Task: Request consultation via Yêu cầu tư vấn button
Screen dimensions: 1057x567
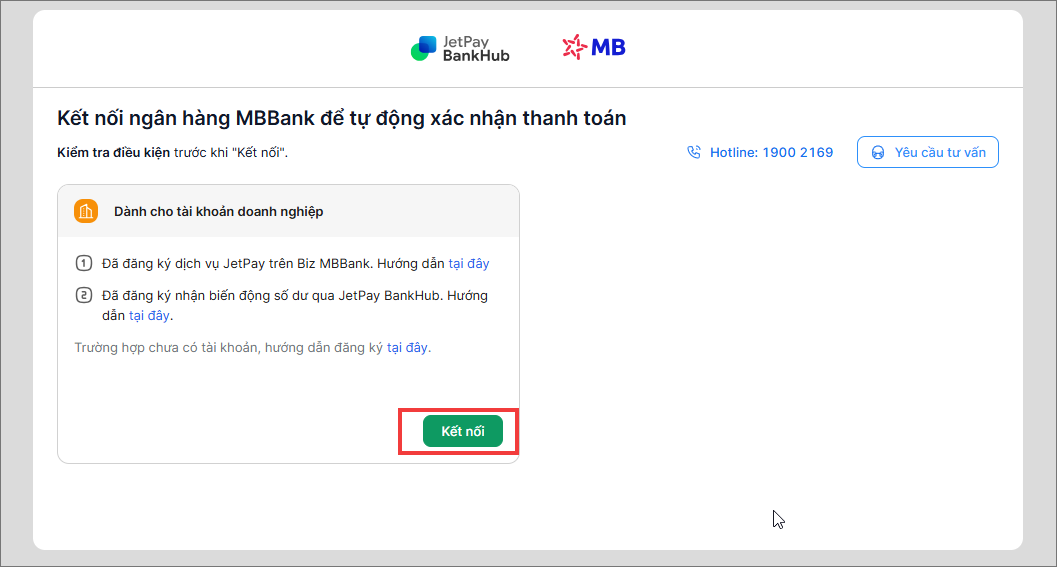Action: pyautogui.click(x=928, y=152)
